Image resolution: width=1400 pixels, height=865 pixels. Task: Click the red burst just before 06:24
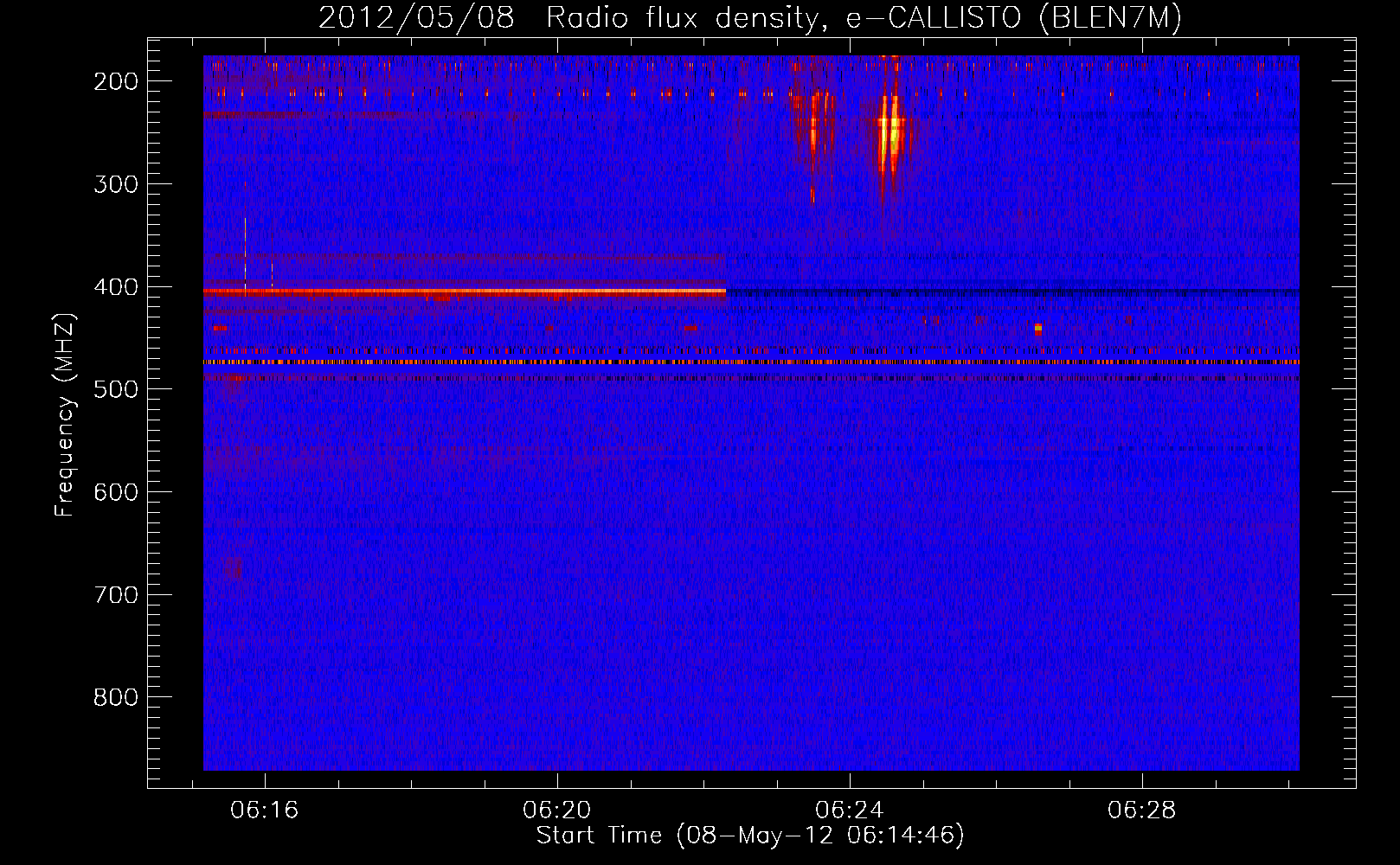click(x=815, y=130)
